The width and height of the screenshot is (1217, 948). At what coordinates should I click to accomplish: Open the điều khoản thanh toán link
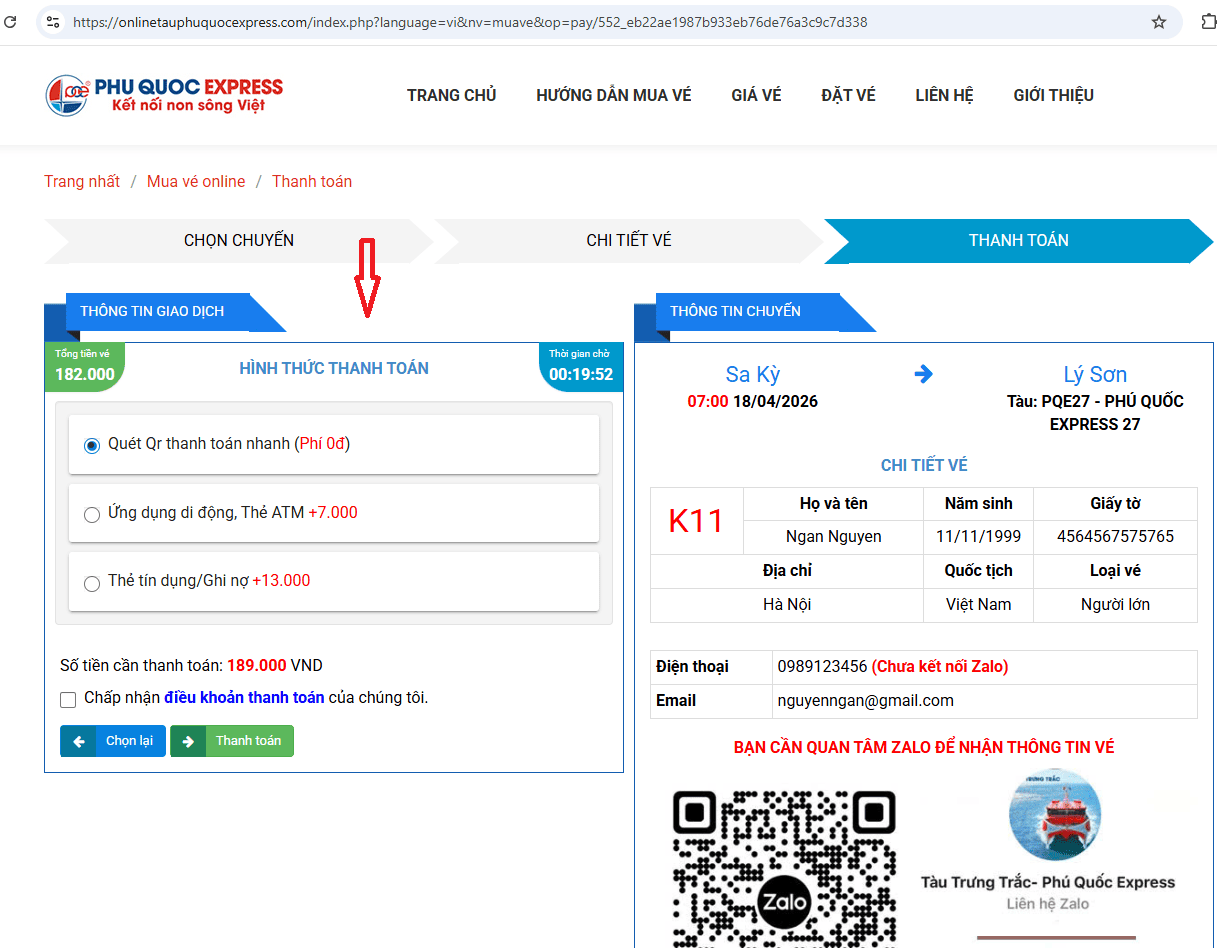click(244, 698)
